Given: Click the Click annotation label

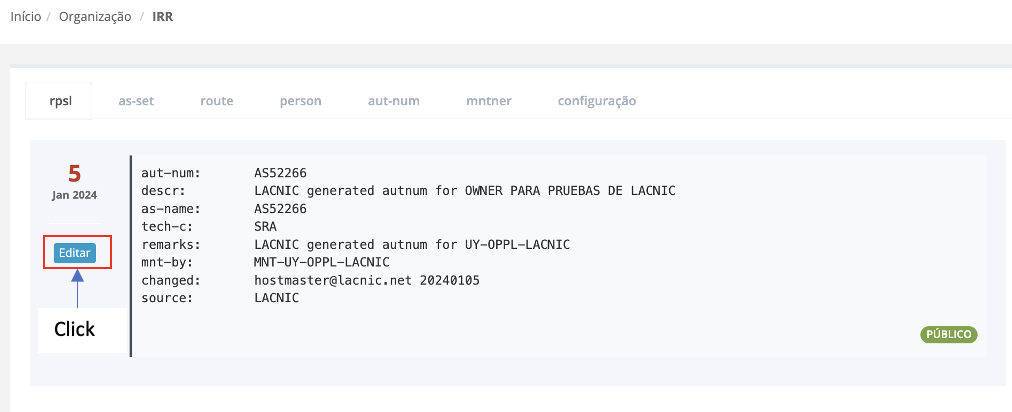Looking at the screenshot, I should click(74, 329).
